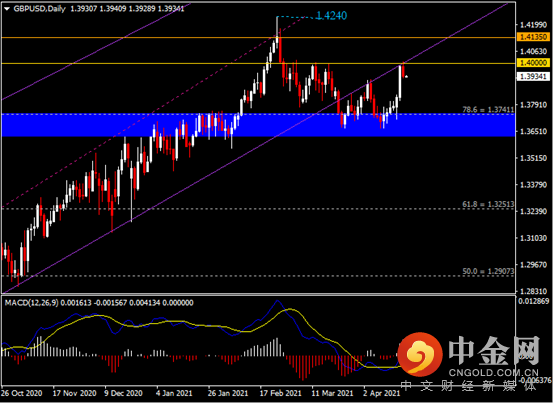Select the 26 Oct 2020 date label
This screenshot has width=554, height=404.
click(x=21, y=393)
